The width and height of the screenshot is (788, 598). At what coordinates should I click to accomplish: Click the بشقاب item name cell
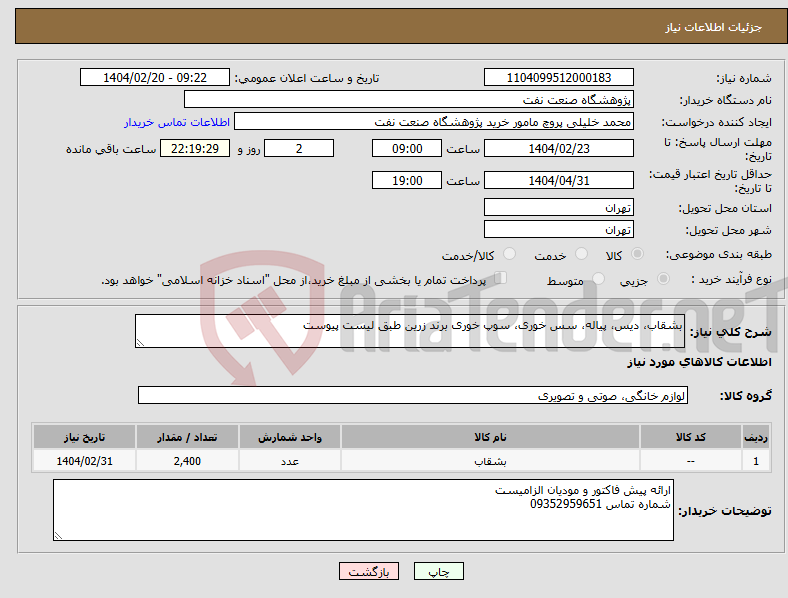490,461
